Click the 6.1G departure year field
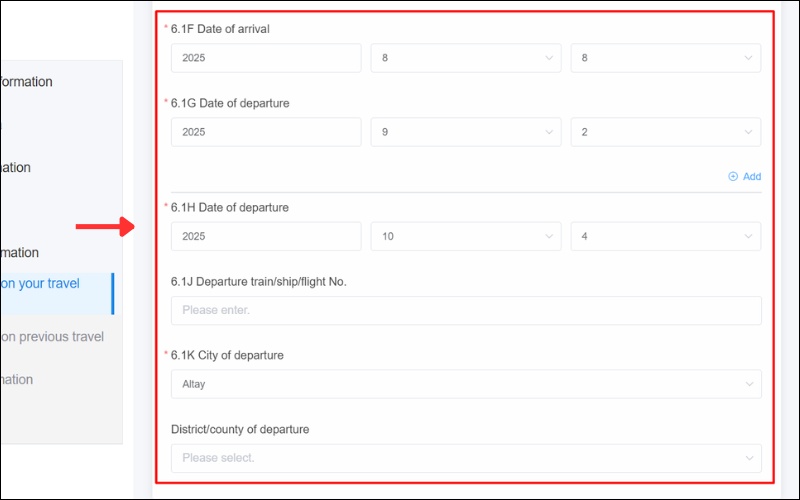Viewport: 800px width, 500px height. (265, 132)
